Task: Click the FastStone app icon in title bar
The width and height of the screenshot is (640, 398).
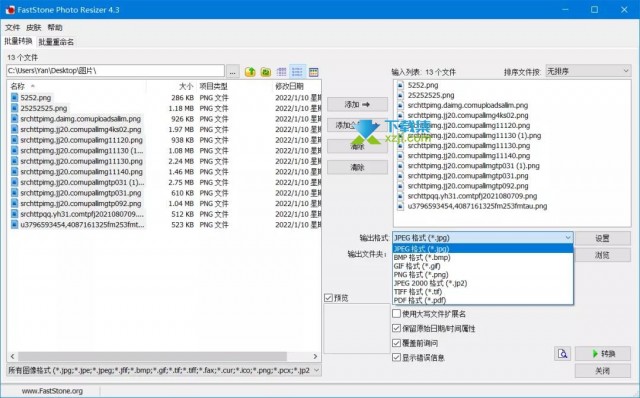Action: tap(10, 10)
